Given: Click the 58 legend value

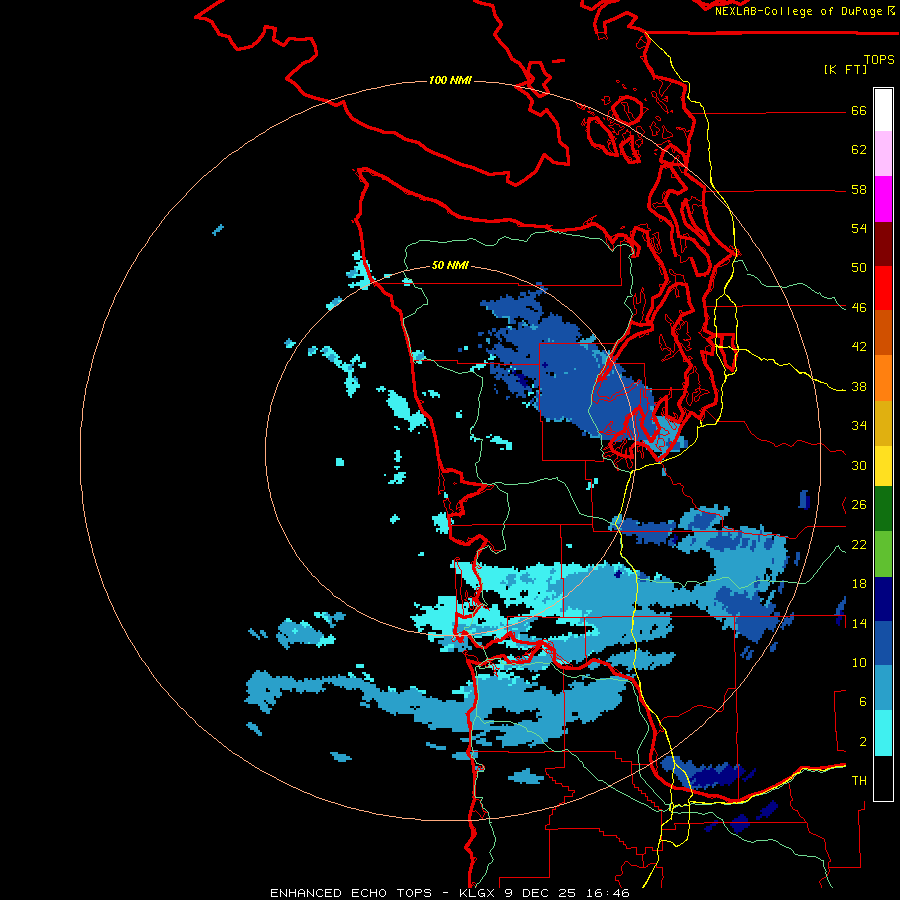Looking at the screenshot, I should click(x=859, y=189).
